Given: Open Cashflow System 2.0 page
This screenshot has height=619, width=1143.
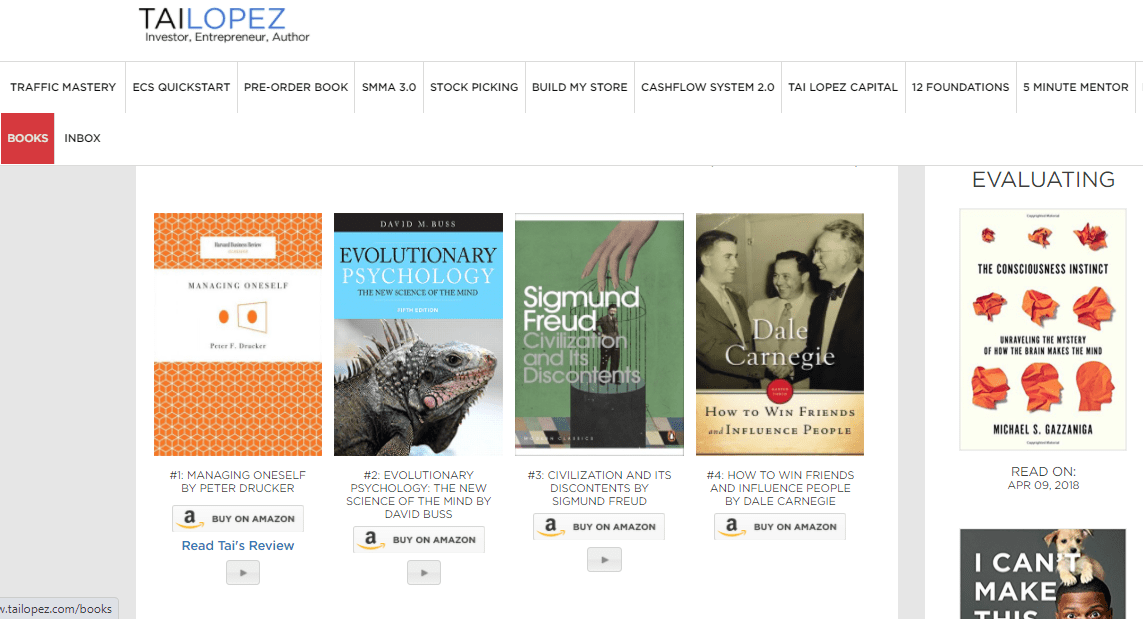Looking at the screenshot, I should click(708, 87).
